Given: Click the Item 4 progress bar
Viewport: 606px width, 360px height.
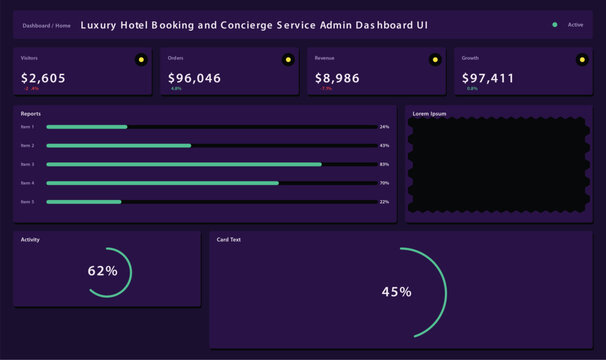Looking at the screenshot, I should [x=212, y=183].
